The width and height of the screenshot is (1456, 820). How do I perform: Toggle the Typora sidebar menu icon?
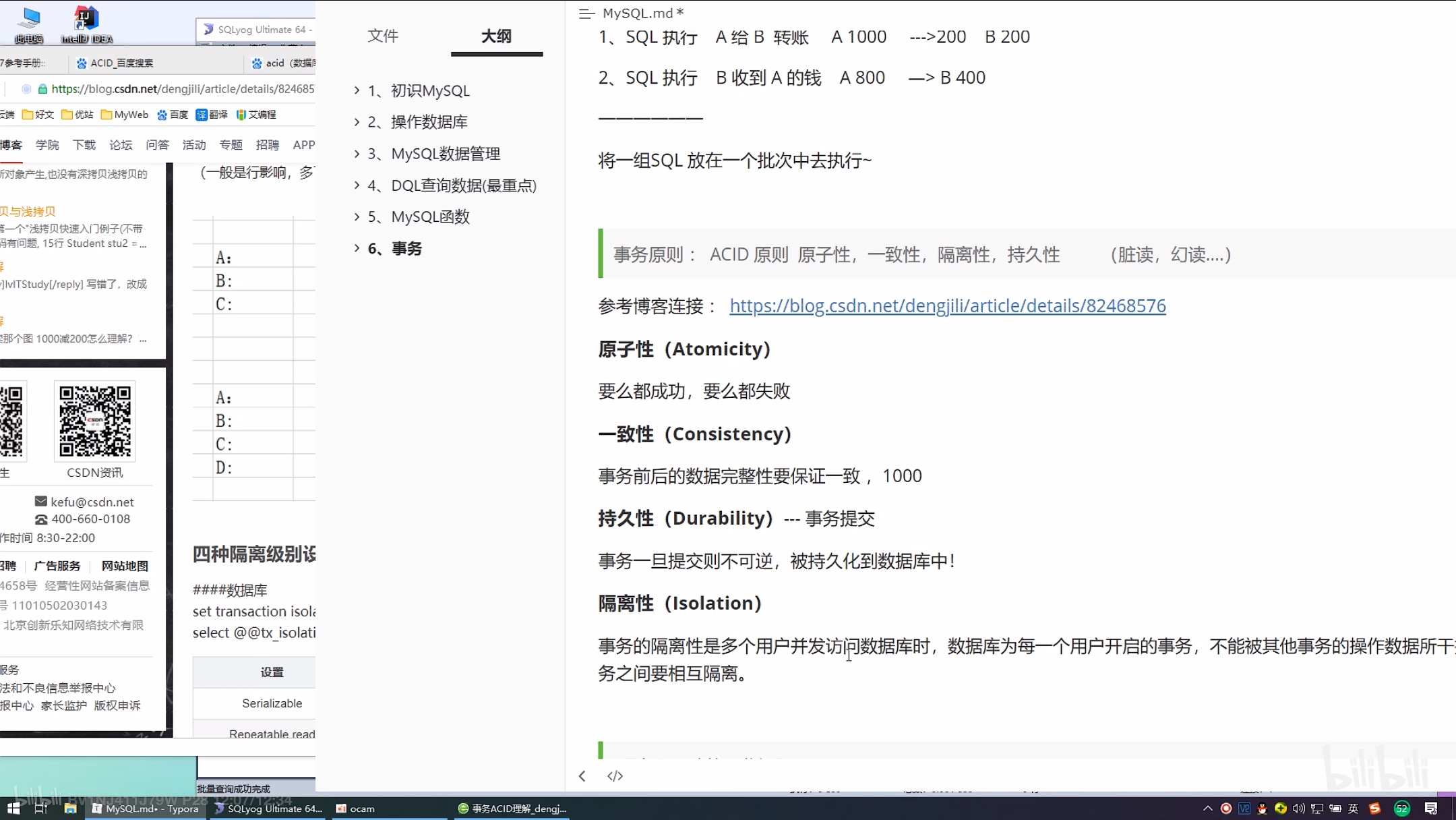pos(586,13)
